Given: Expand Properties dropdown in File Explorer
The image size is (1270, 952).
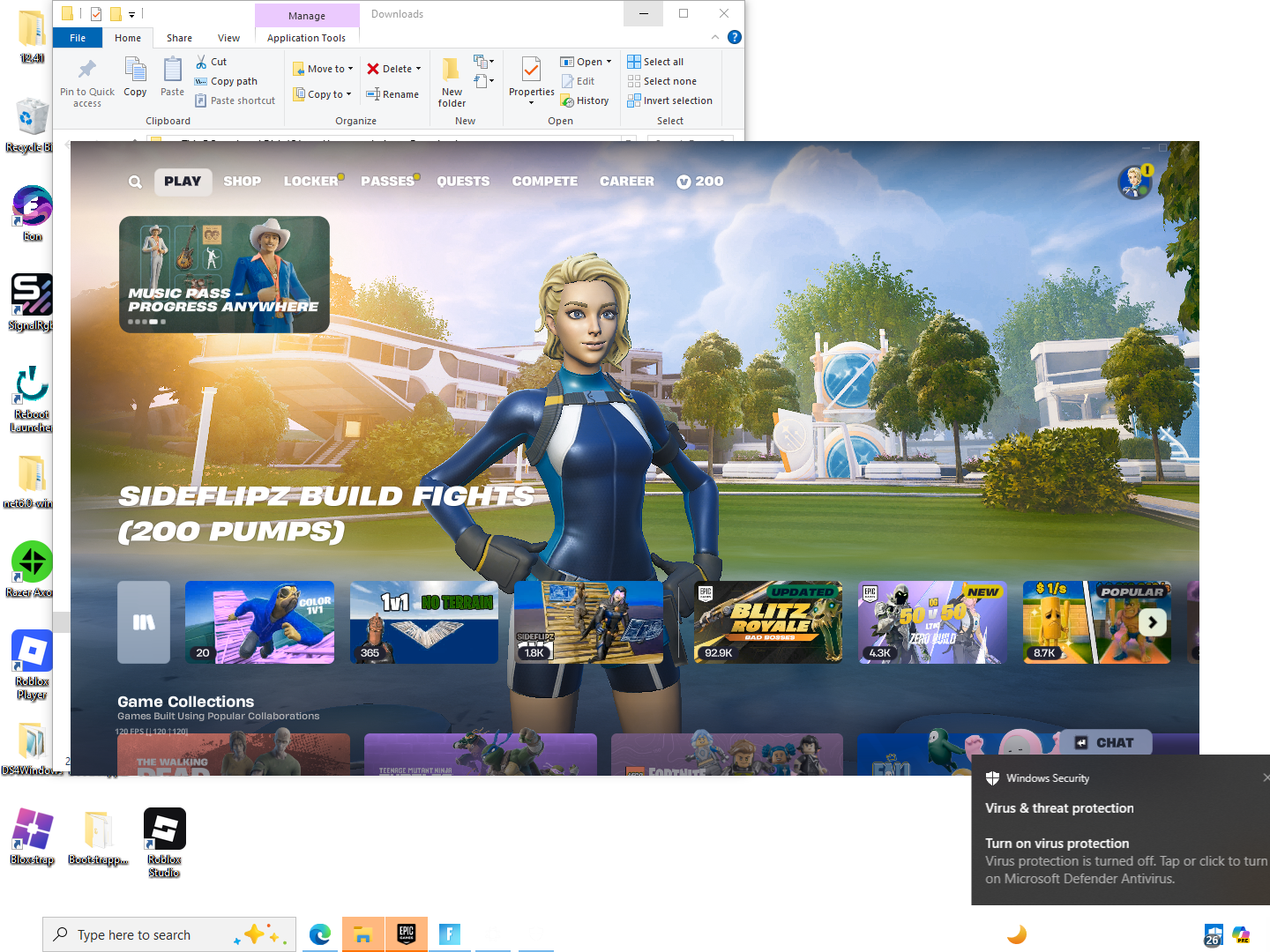Looking at the screenshot, I should point(531,103).
